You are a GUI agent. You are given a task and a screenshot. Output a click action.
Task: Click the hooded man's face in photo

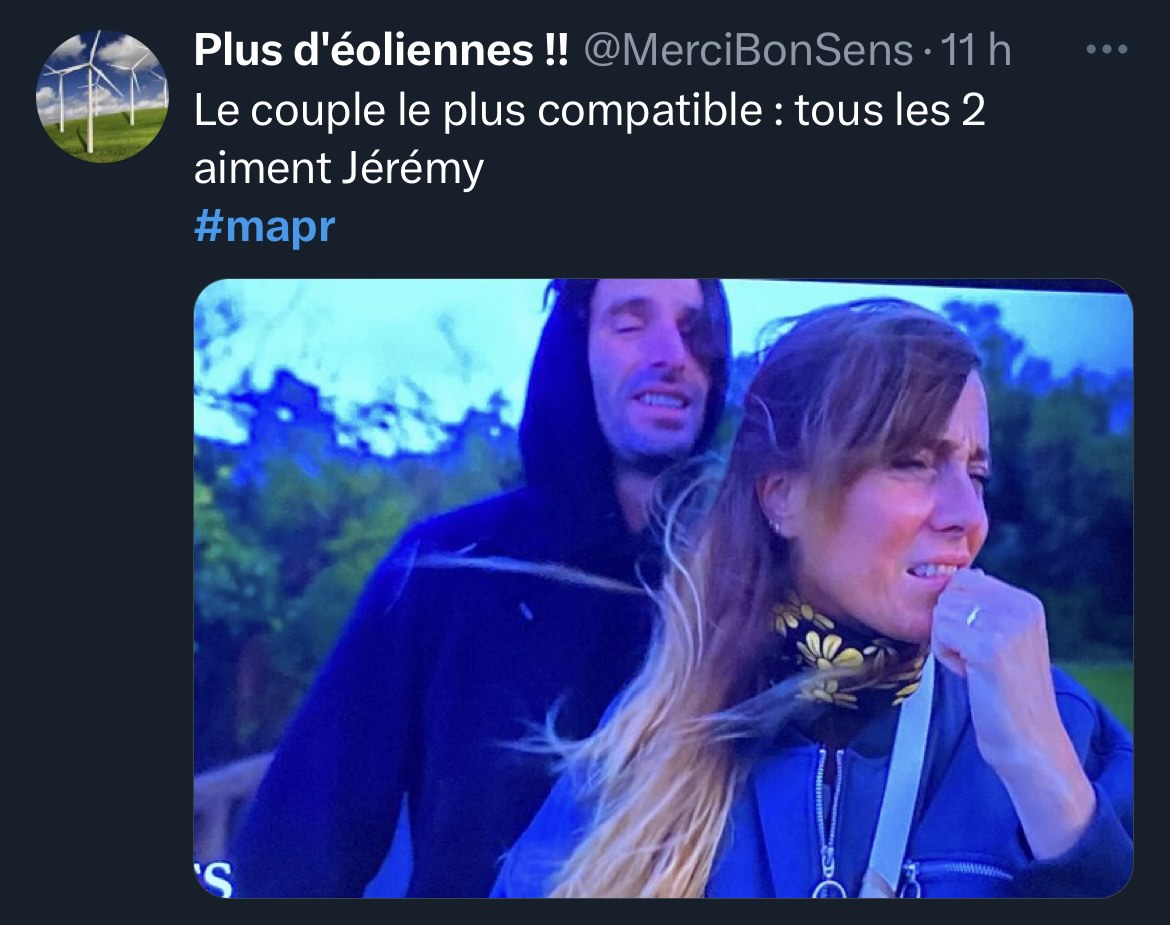click(649, 373)
